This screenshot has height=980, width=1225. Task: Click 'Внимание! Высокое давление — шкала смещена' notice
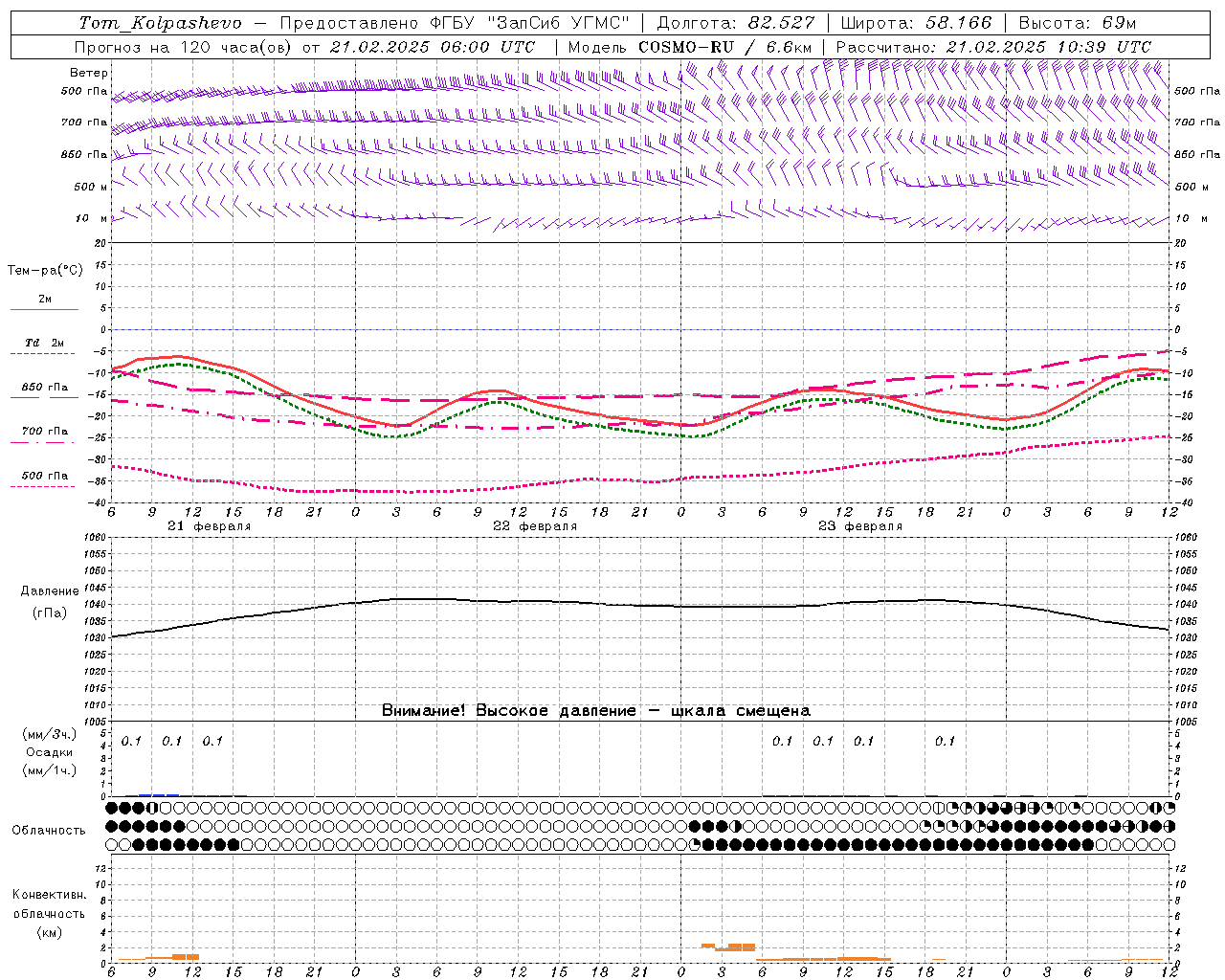click(x=596, y=711)
